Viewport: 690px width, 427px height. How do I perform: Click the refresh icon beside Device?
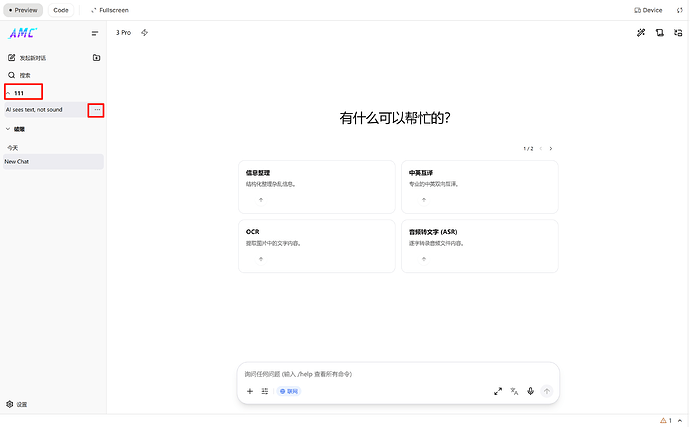pos(679,10)
